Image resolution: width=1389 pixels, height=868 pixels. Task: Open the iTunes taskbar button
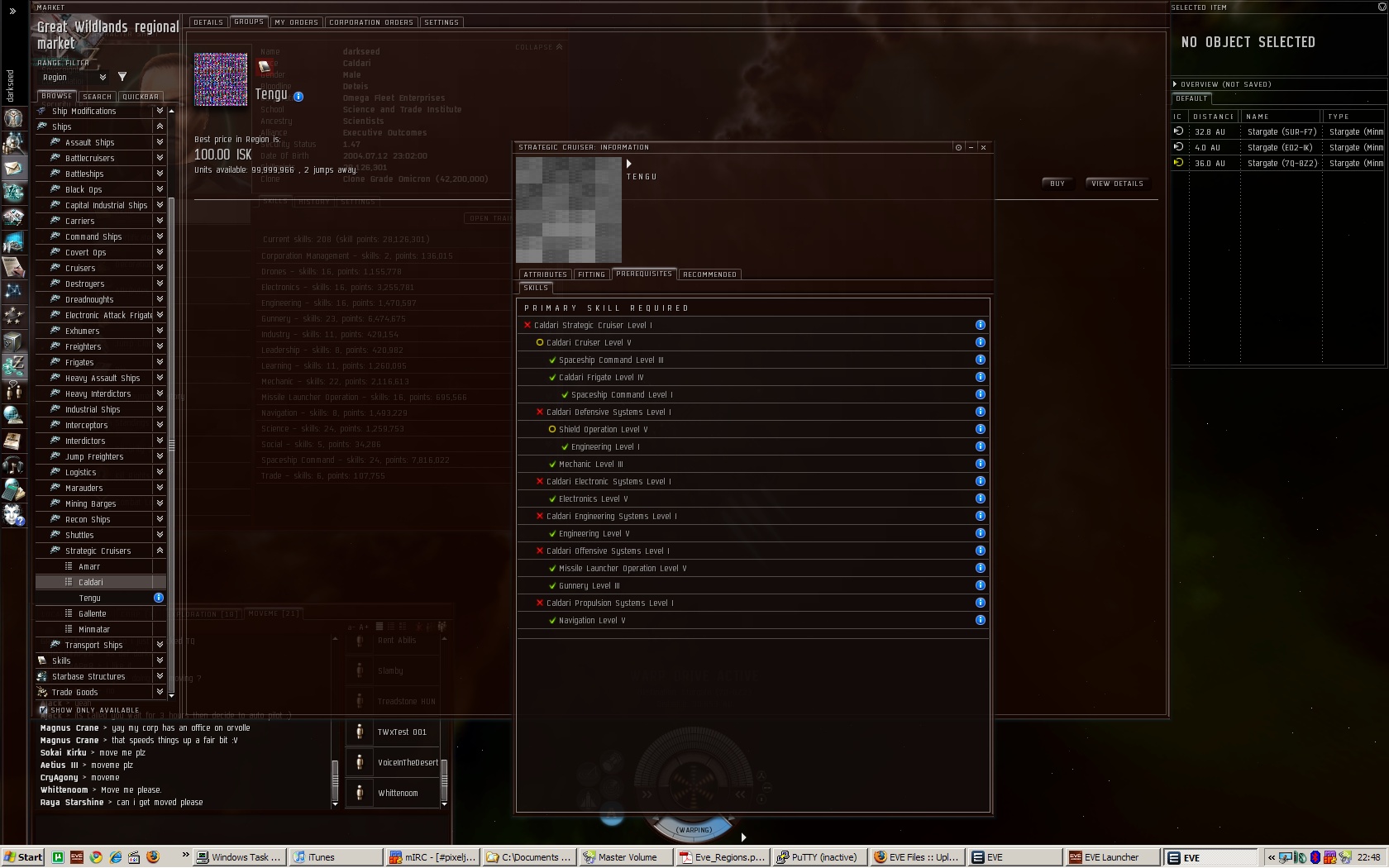[334, 857]
